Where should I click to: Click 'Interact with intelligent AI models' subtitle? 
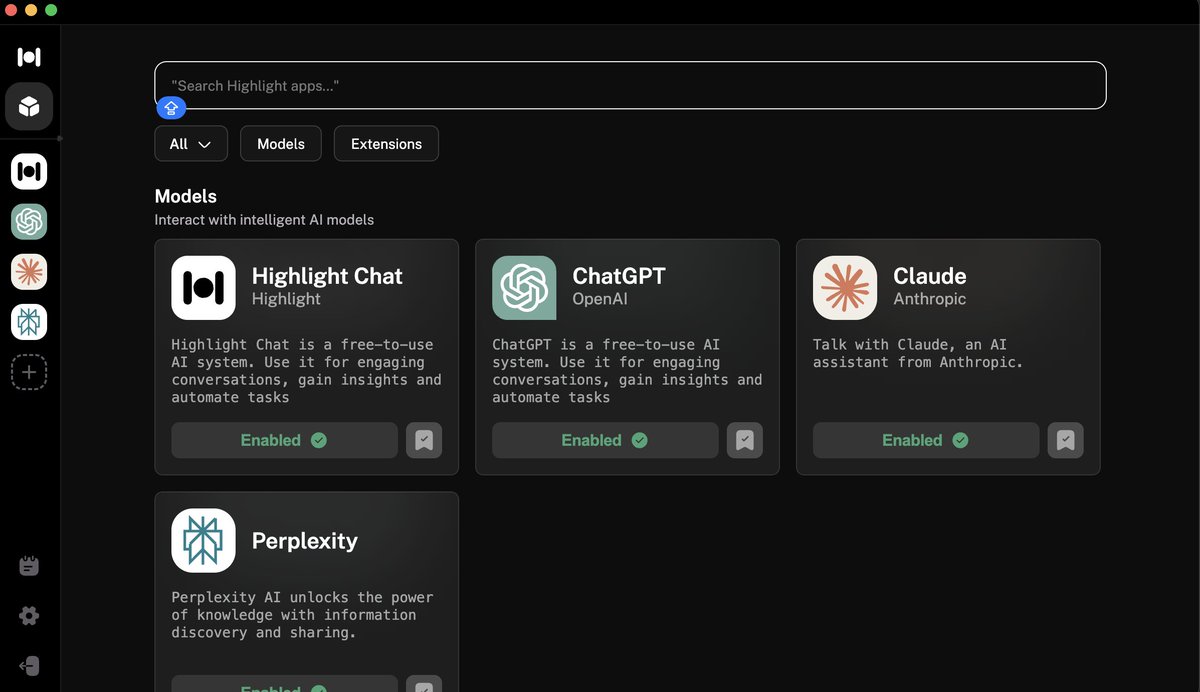coord(264,220)
